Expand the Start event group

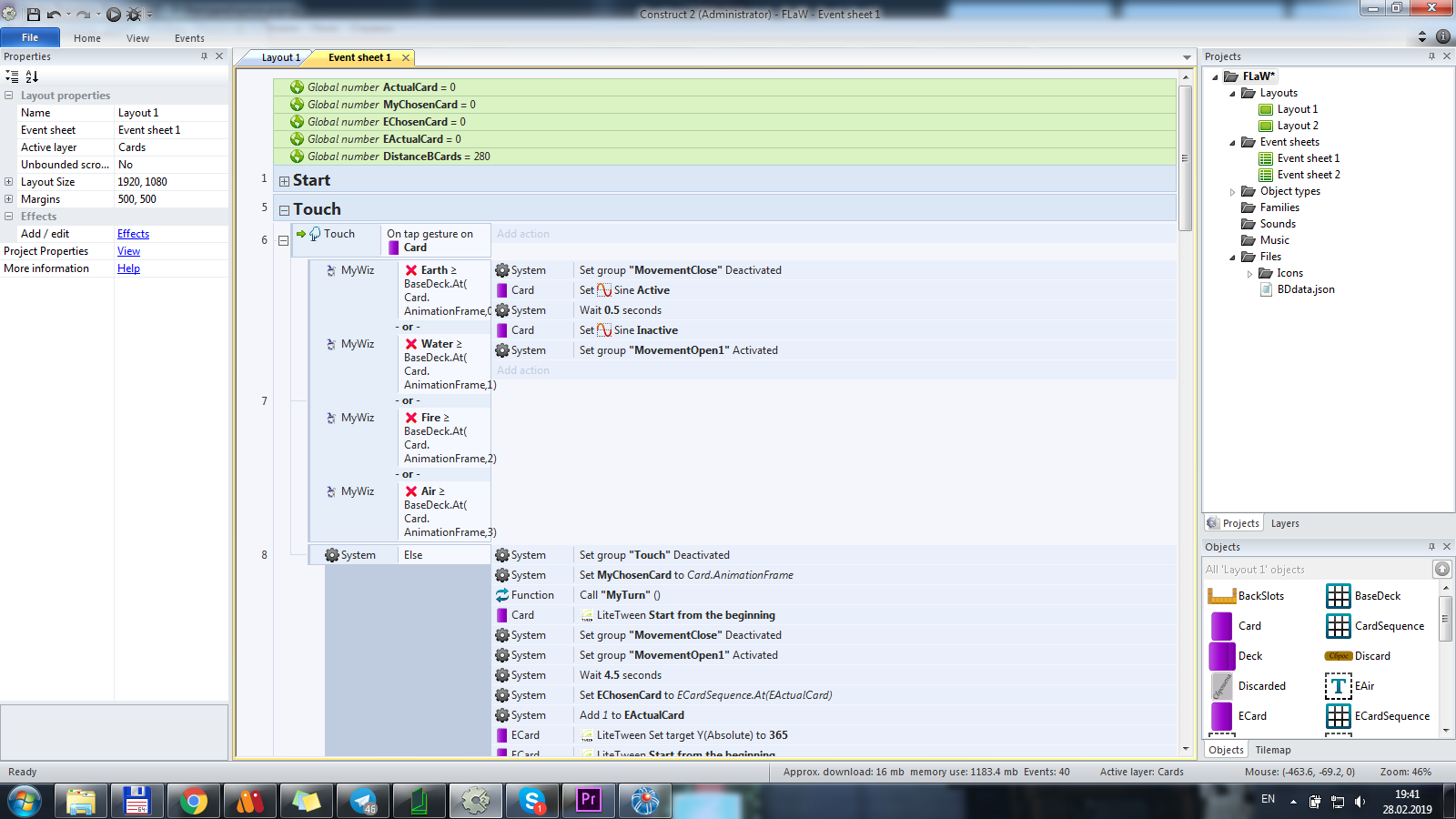[x=284, y=181]
